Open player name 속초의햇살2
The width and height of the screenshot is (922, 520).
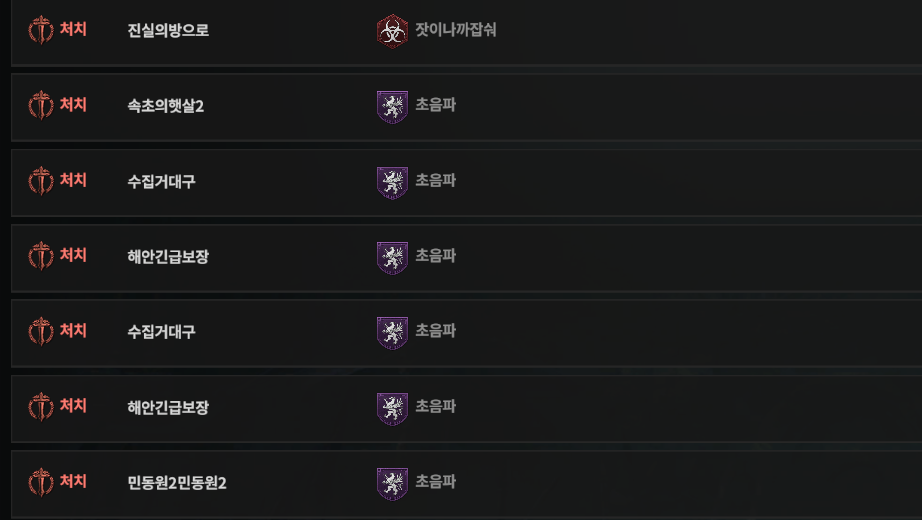tap(166, 106)
